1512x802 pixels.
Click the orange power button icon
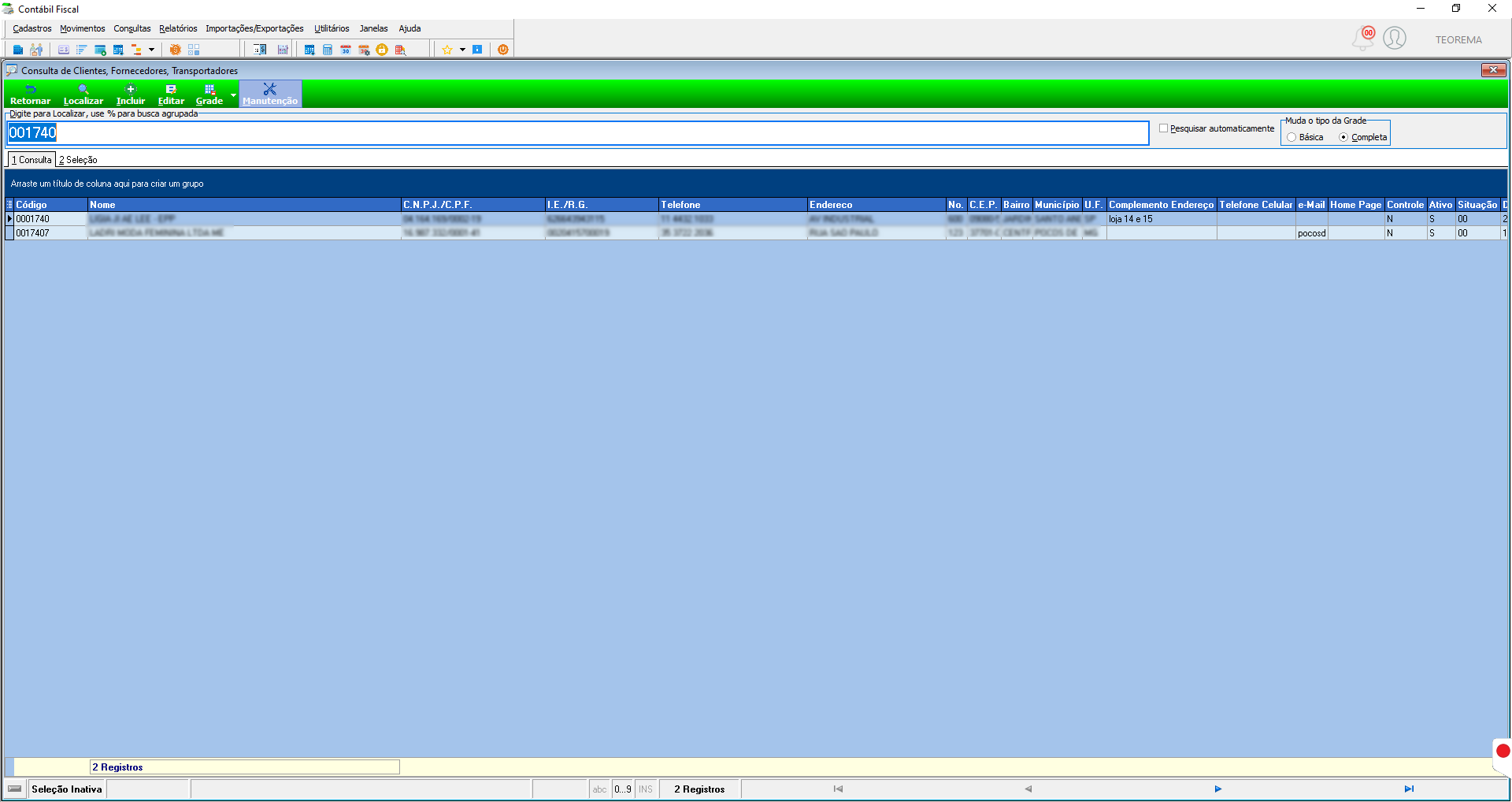pyautogui.click(x=503, y=50)
